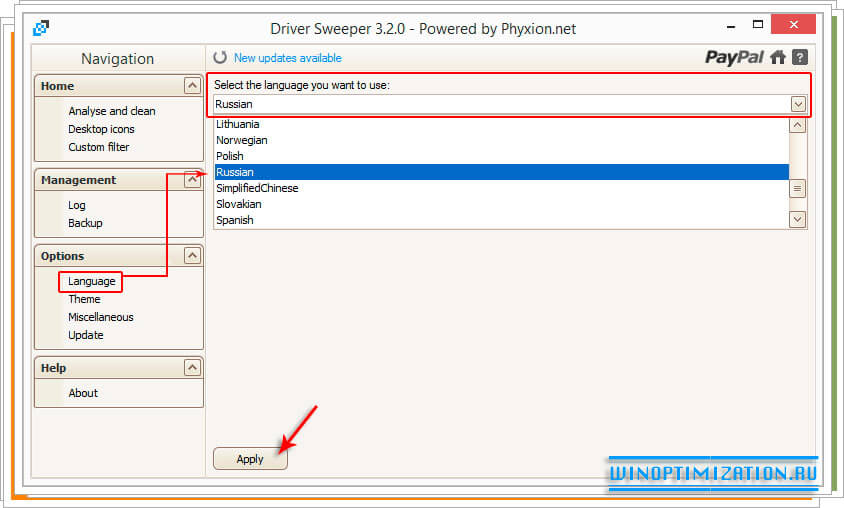This screenshot has height=508, width=844.
Task: Collapse the Home navigation section
Action: tap(192, 86)
